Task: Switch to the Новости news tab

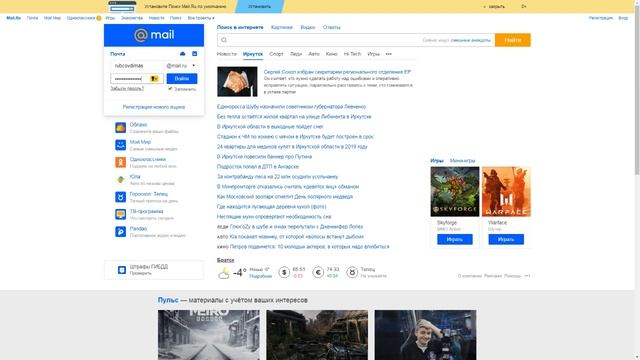Action: tap(227, 54)
